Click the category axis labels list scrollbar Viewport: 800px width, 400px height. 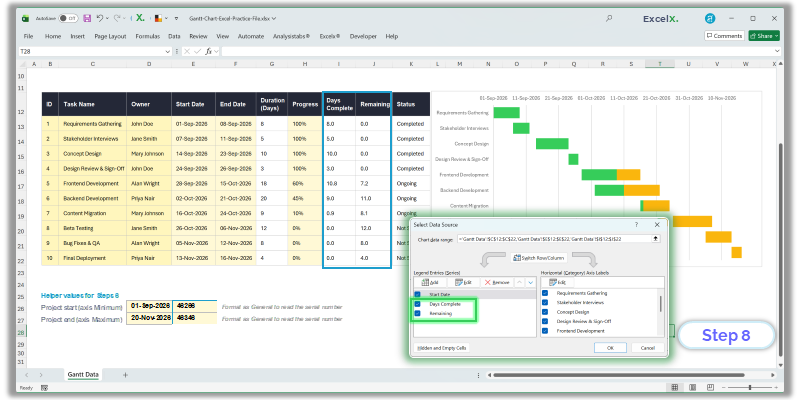(x=661, y=304)
